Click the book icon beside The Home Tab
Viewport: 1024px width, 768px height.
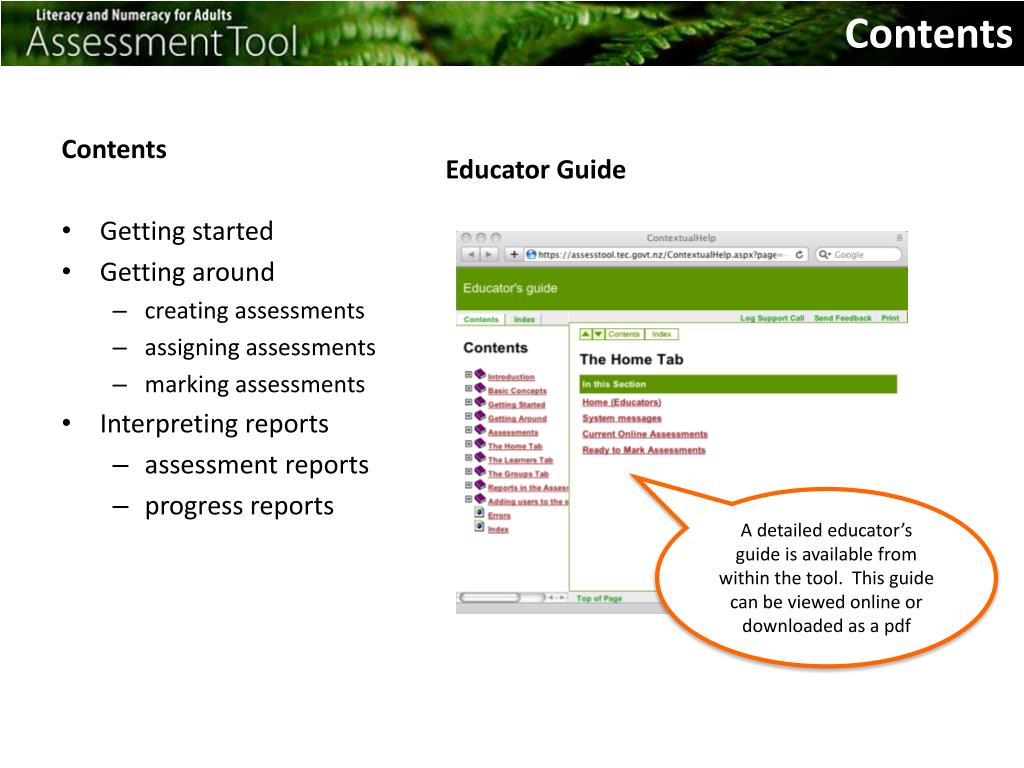tap(480, 443)
